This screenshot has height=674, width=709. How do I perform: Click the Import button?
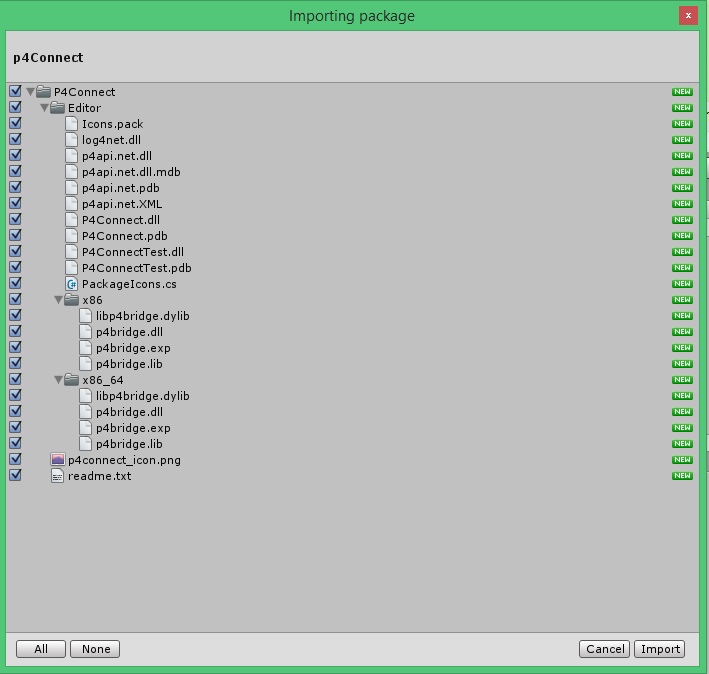point(660,649)
